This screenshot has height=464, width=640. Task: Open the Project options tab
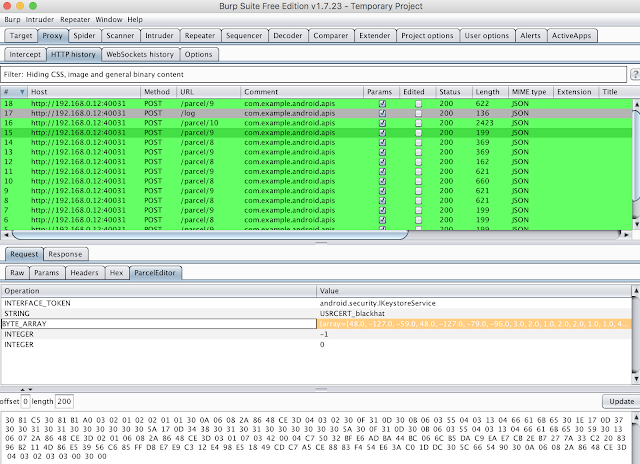[x=427, y=36]
